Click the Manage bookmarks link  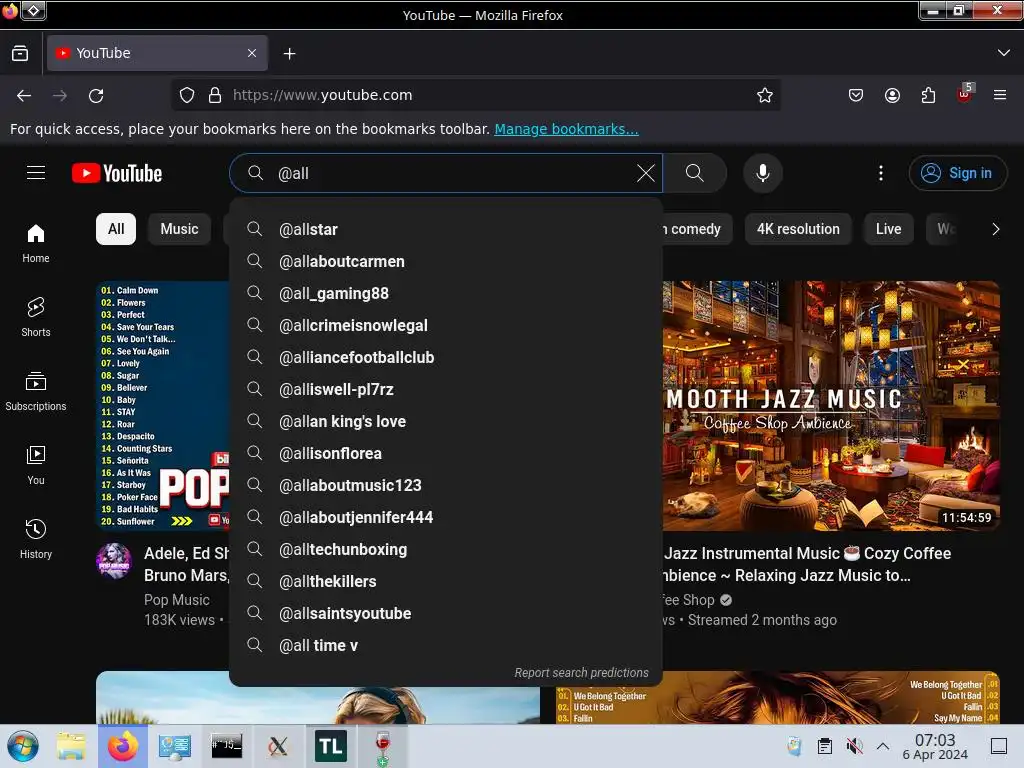coord(566,129)
